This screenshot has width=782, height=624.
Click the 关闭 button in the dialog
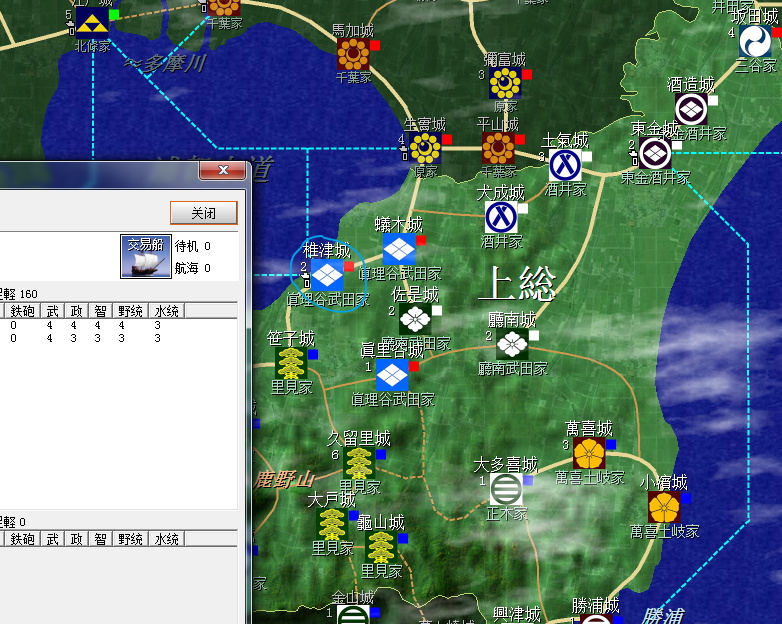pos(203,213)
